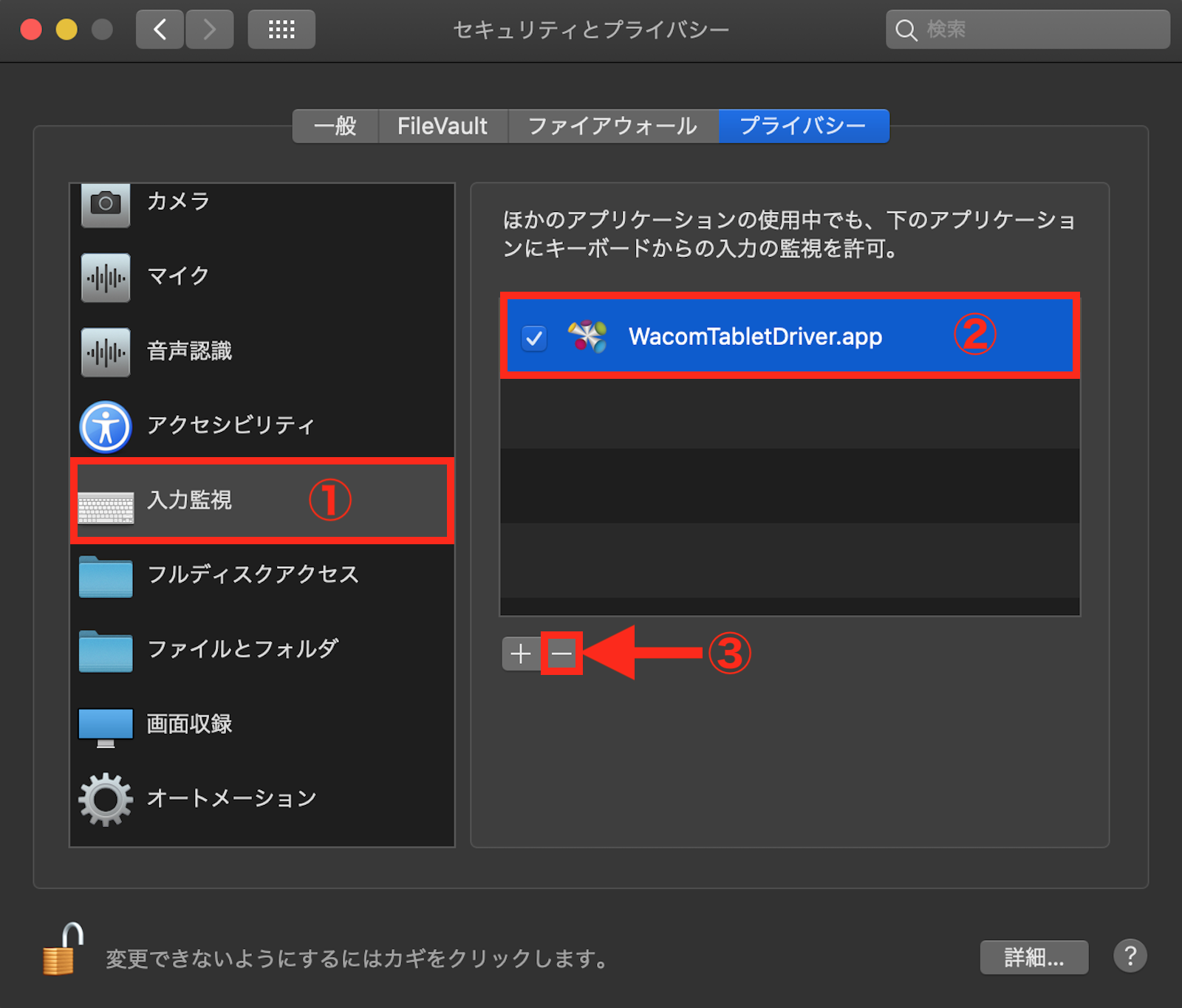Viewport: 1182px width, 1008px height.
Task: Focus the 検索 search field
Action: tap(1028, 30)
